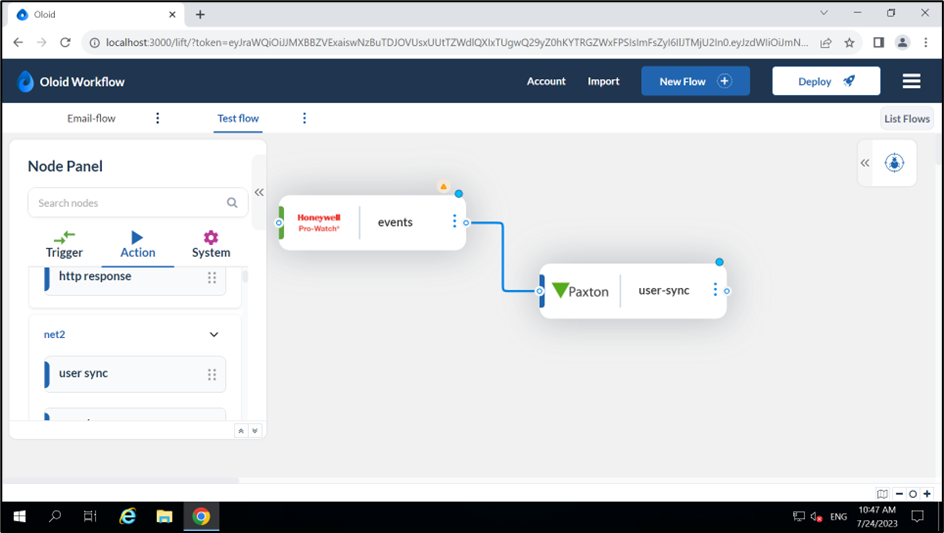Select the Action node category
Image resolution: width=944 pixels, height=533 pixels.
click(x=138, y=245)
